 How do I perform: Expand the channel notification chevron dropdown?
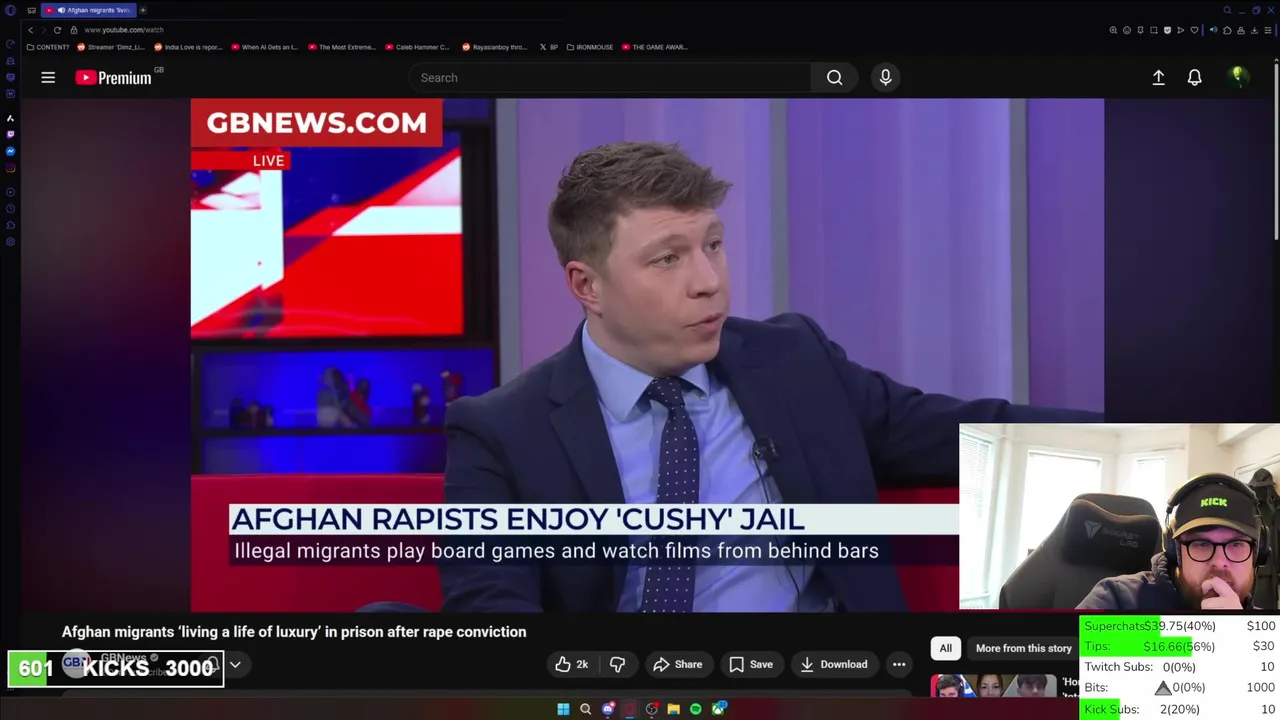235,664
